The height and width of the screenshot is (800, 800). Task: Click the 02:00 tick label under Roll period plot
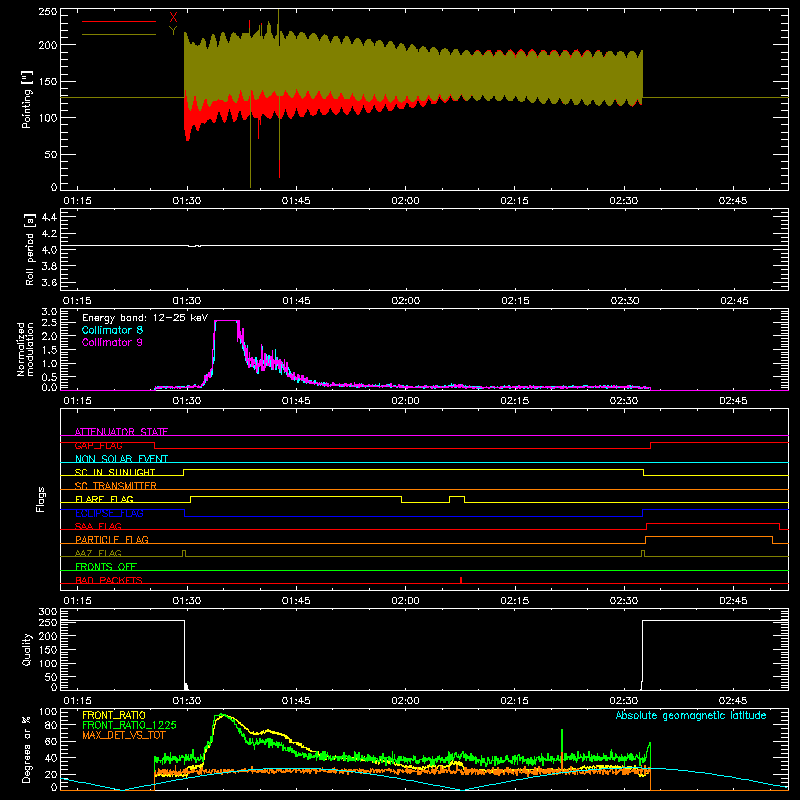[406, 301]
